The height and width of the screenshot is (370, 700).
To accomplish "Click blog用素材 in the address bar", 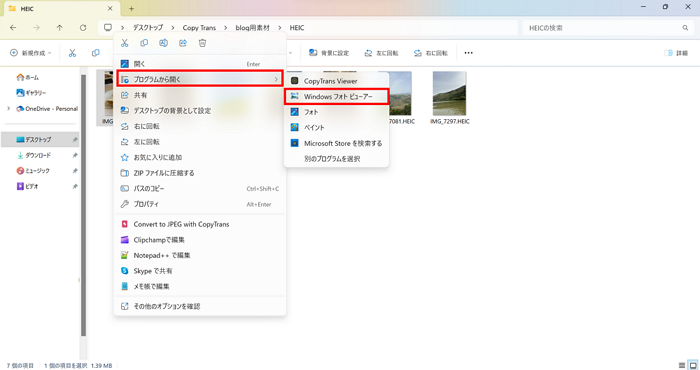I will 252,28.
